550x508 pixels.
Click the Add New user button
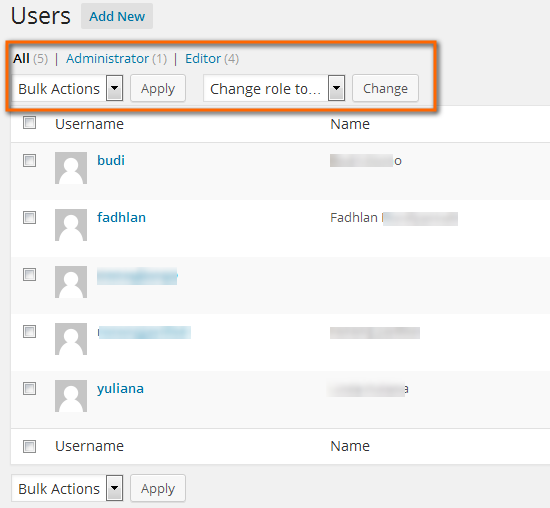(x=117, y=16)
